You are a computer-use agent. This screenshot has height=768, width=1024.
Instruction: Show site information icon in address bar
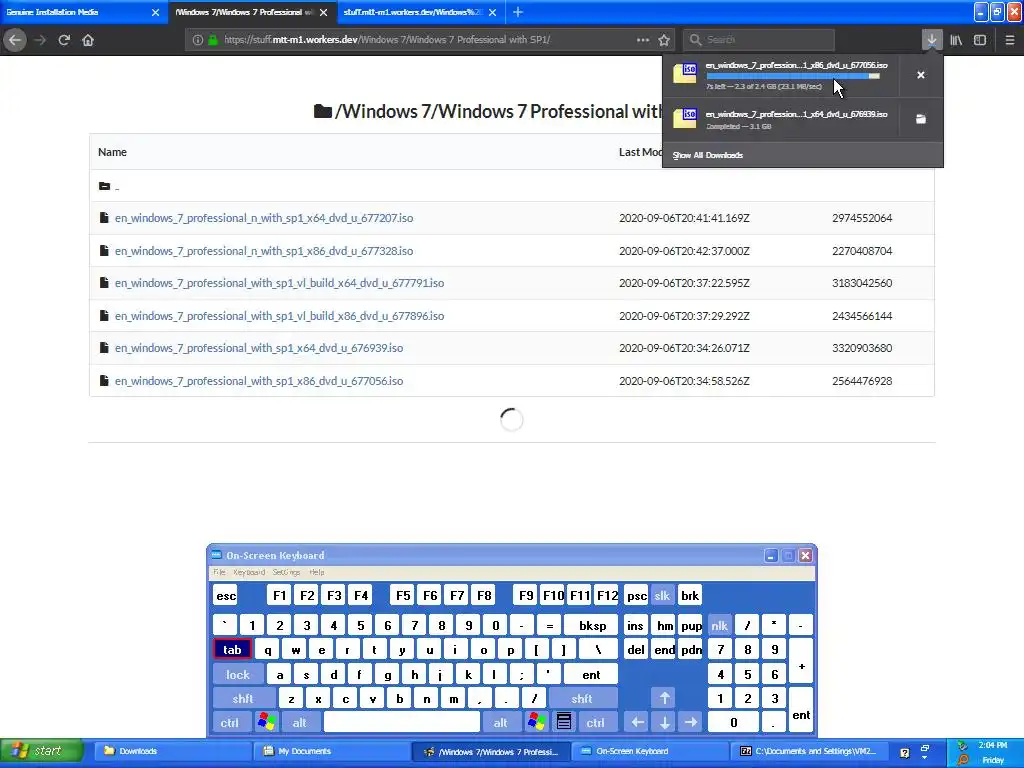coord(197,40)
